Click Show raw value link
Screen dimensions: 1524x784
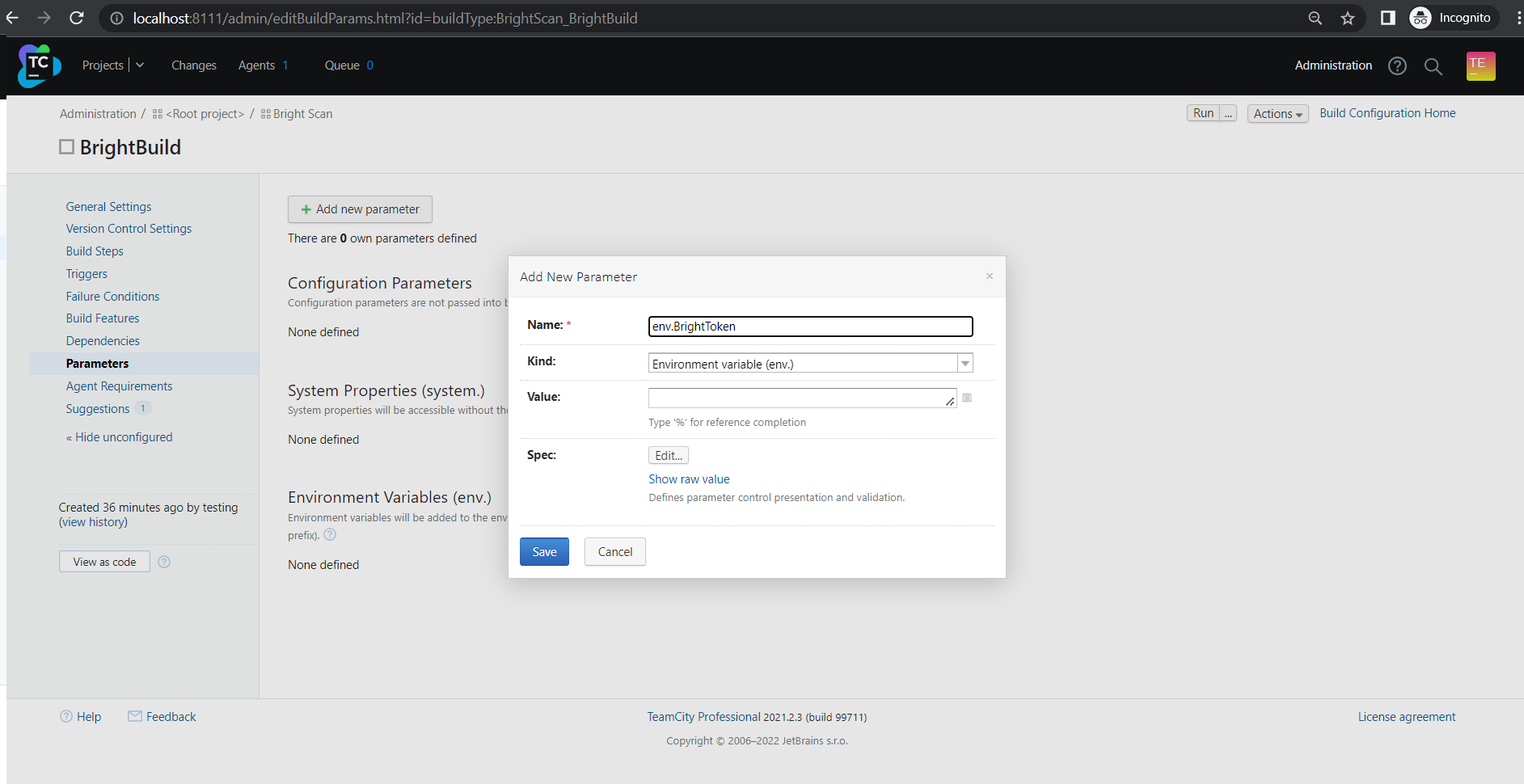click(x=689, y=479)
